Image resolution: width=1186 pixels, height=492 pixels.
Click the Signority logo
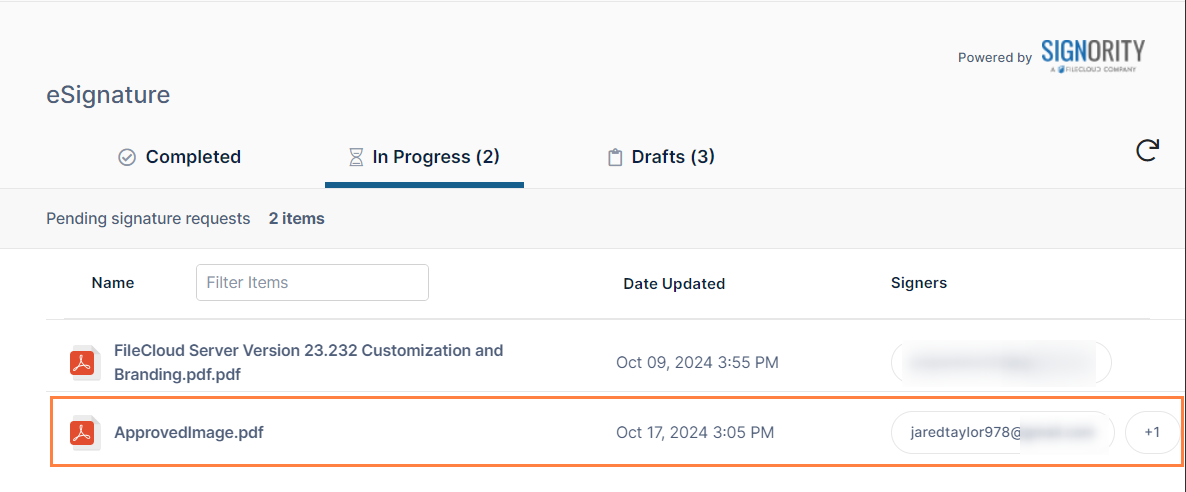[x=1092, y=55]
